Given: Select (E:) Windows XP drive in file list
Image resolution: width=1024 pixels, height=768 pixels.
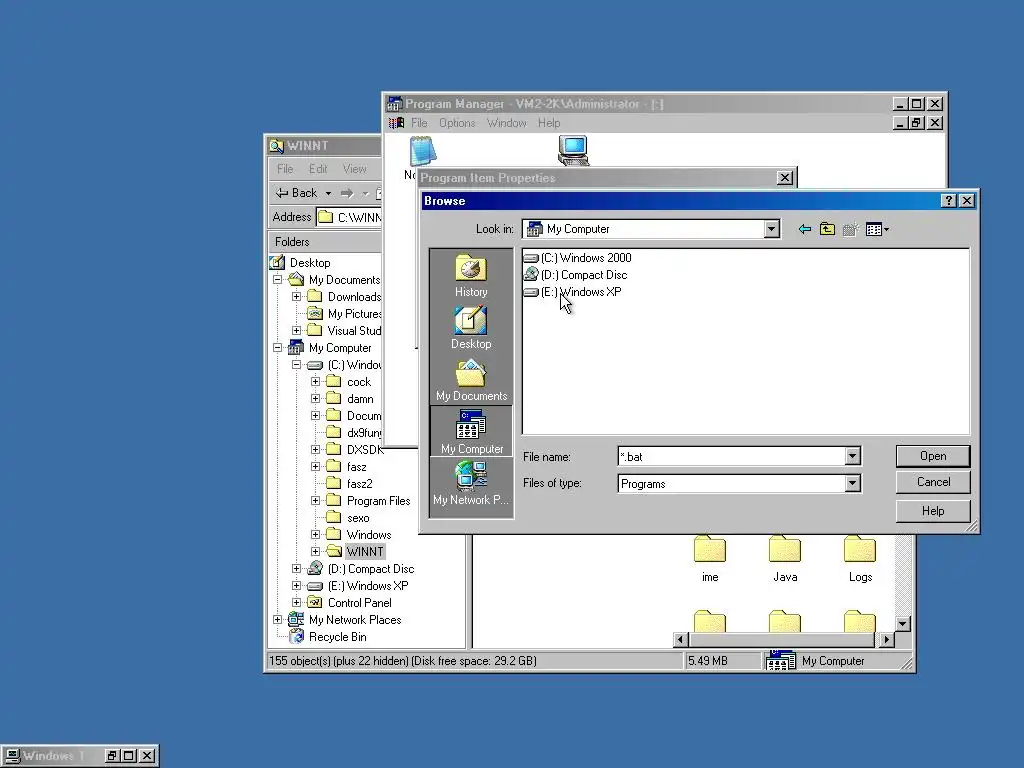Looking at the screenshot, I should coord(573,292).
